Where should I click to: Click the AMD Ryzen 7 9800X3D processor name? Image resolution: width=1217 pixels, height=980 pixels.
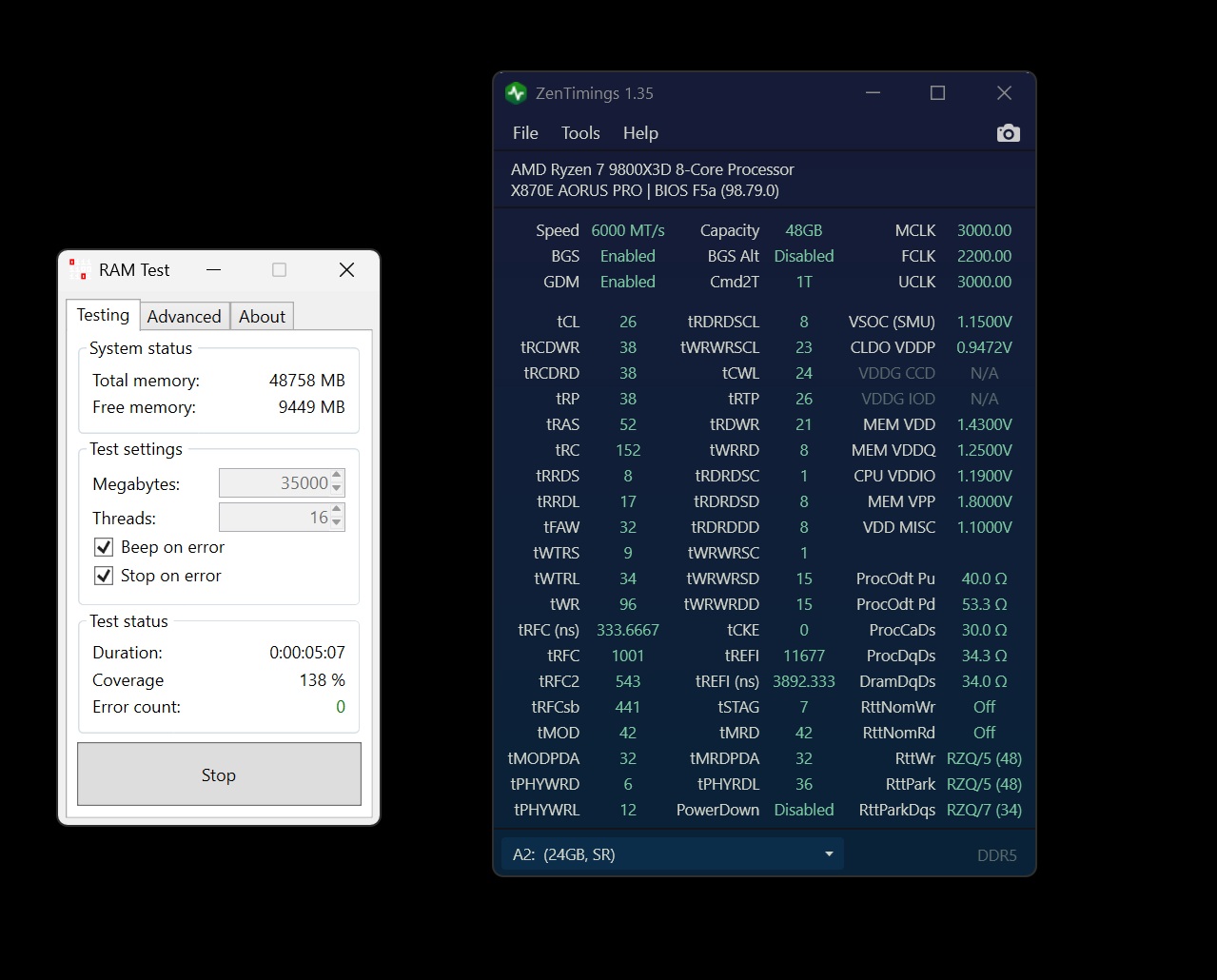[653, 169]
